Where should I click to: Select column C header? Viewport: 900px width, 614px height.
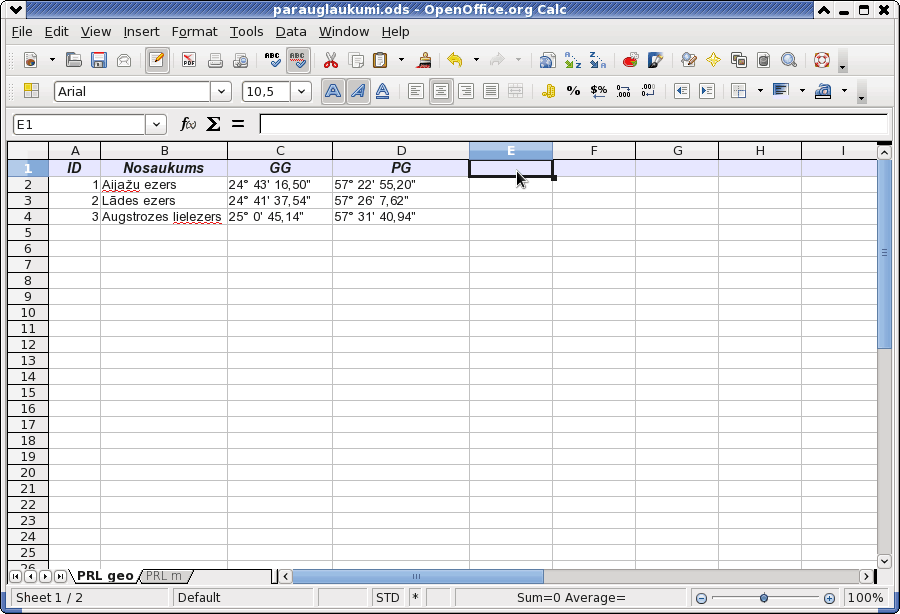[x=280, y=151]
